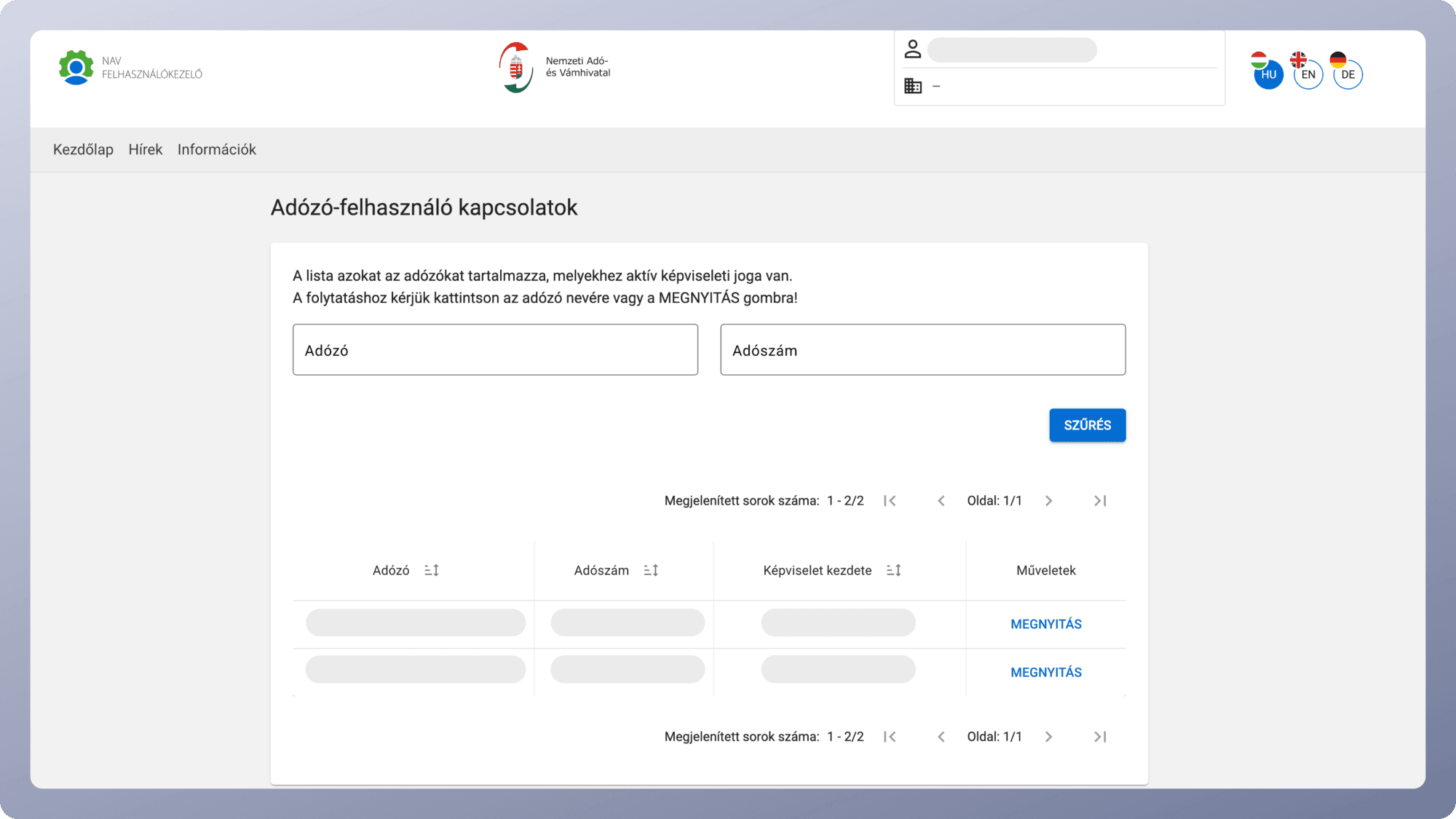This screenshot has width=1456, height=819.
Task: Go to next page in bottom pagination
Action: 1048,737
